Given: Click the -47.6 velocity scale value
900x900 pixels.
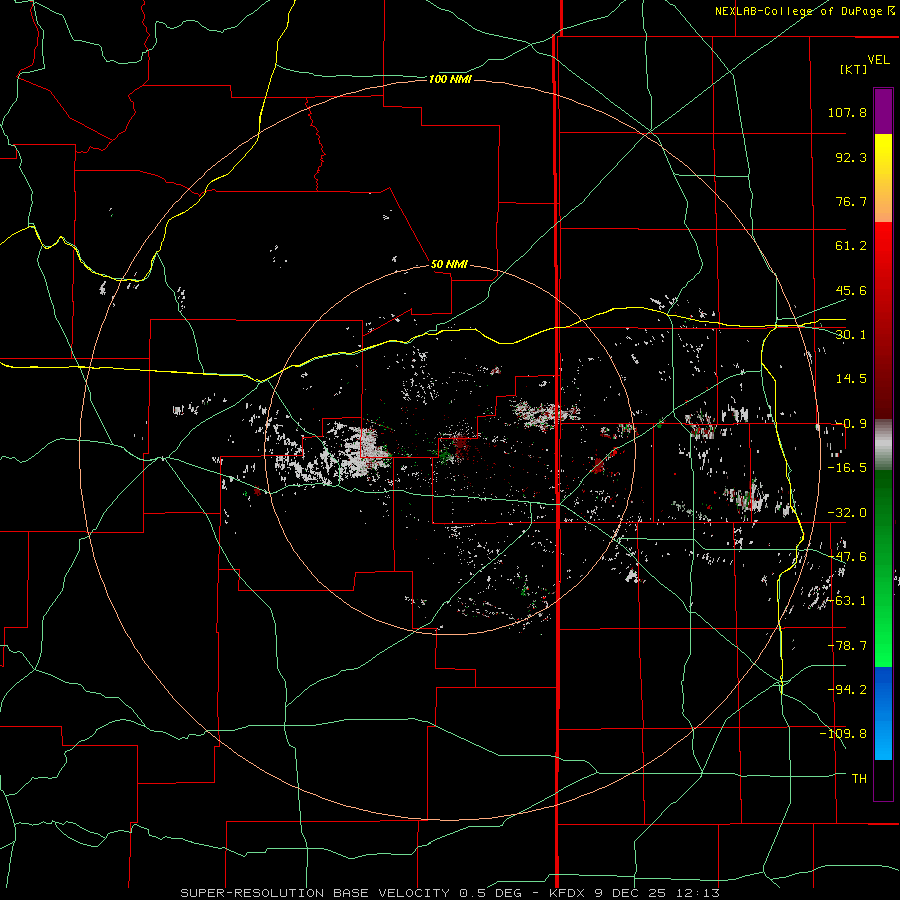Looking at the screenshot, I should pos(847,557).
